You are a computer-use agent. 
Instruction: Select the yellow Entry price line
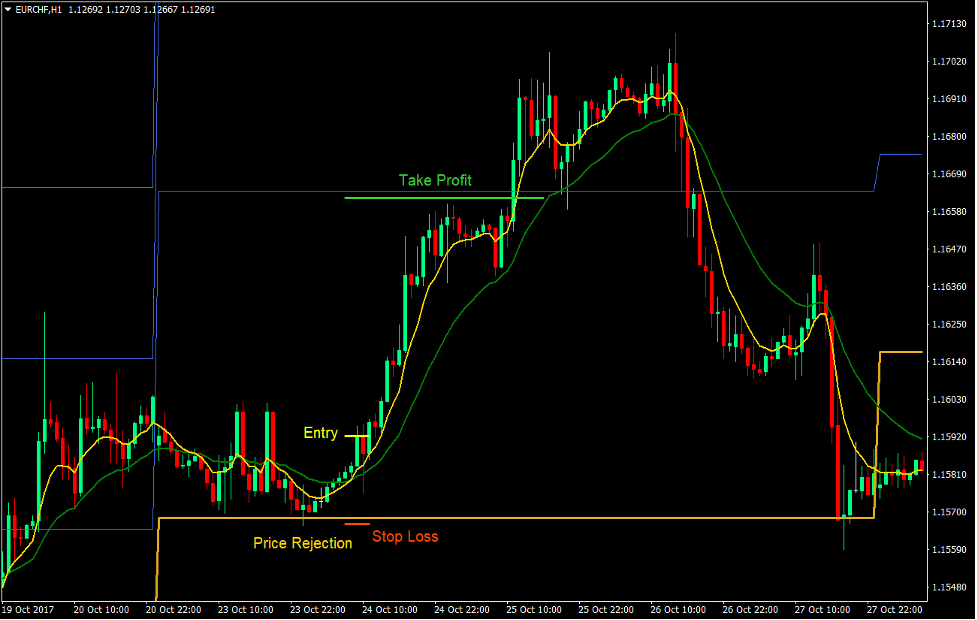[356, 435]
